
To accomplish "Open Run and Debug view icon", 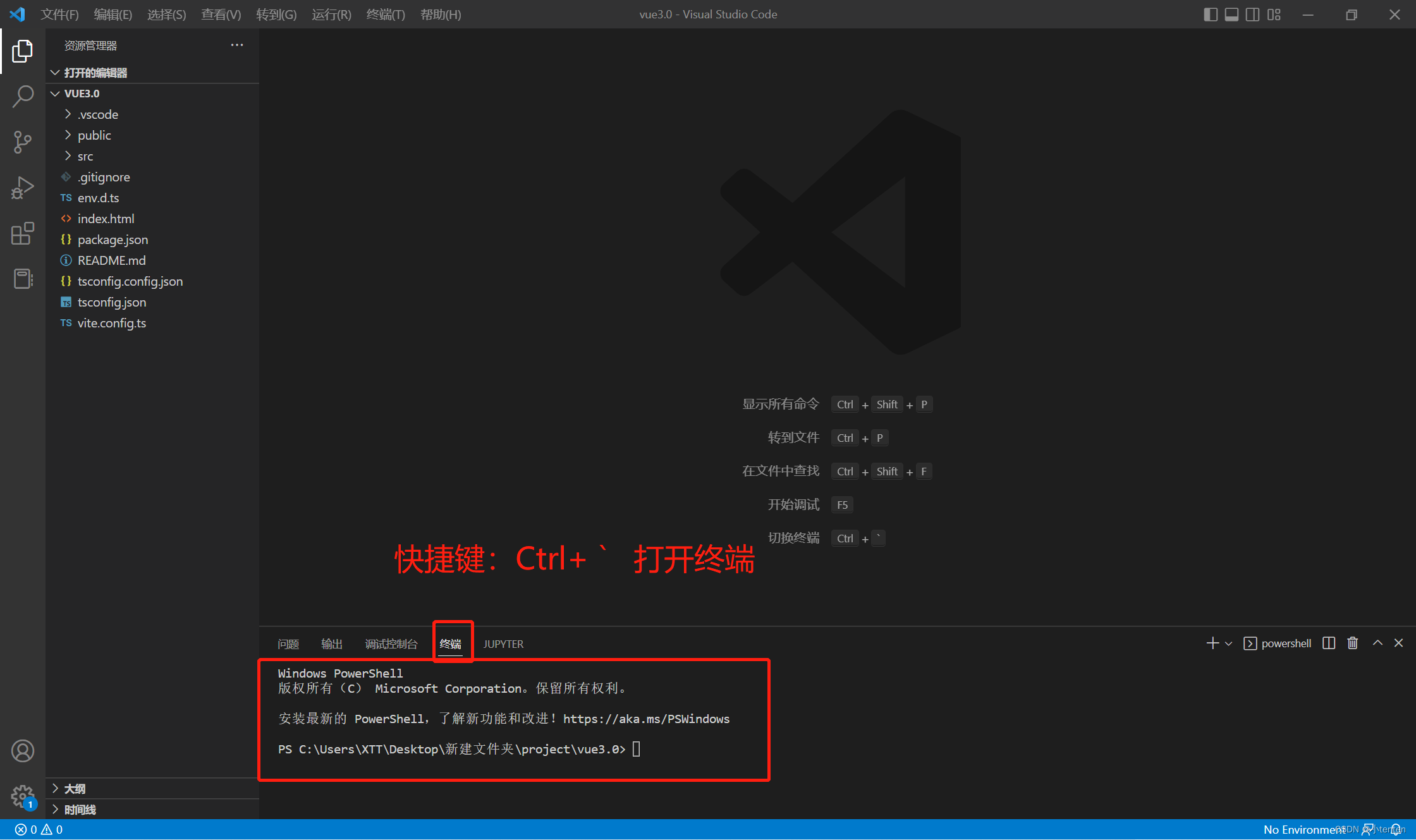I will point(23,188).
